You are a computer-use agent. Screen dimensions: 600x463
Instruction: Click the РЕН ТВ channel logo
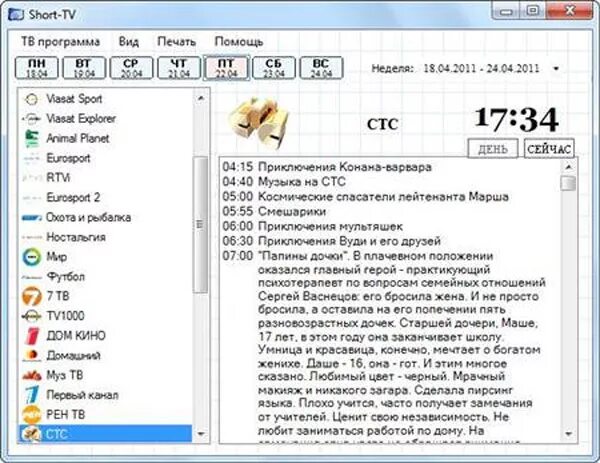pos(31,415)
